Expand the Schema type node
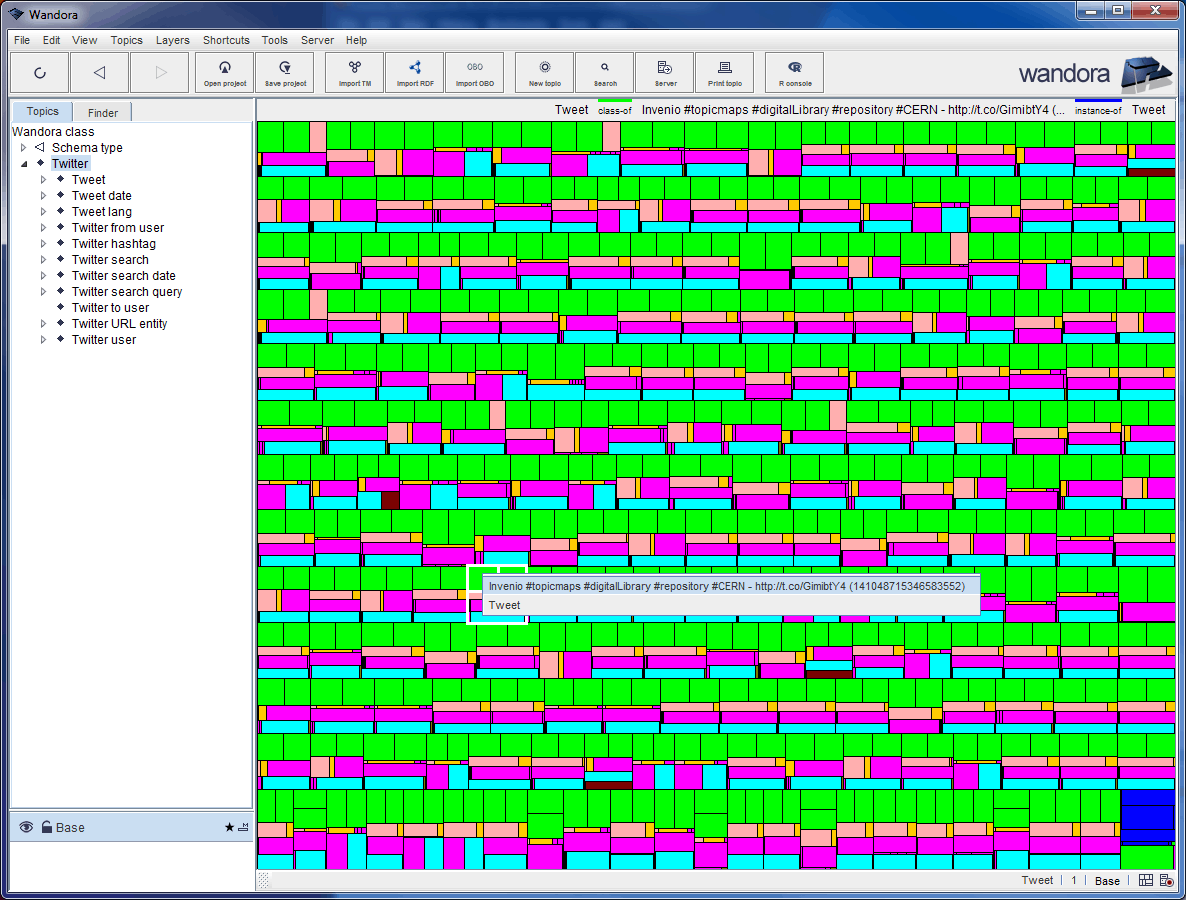This screenshot has width=1186, height=900. coord(23,147)
